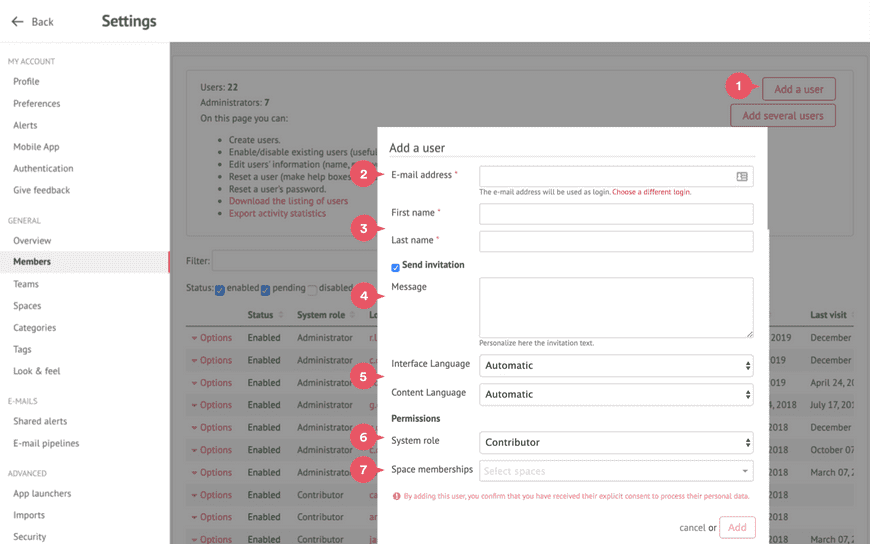The width and height of the screenshot is (870, 544).
Task: Expand Options in the April 24 row
Action: [x=212, y=382]
